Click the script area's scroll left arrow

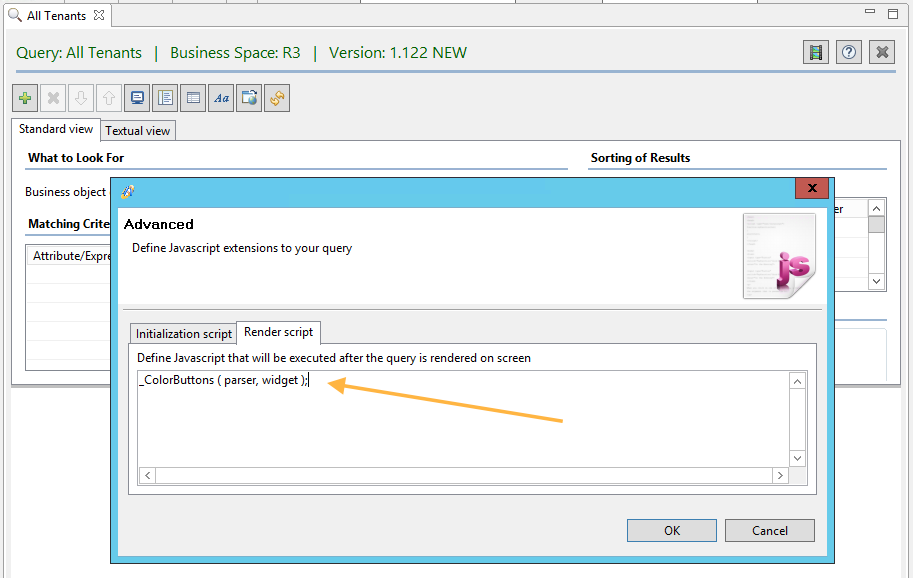[148, 476]
